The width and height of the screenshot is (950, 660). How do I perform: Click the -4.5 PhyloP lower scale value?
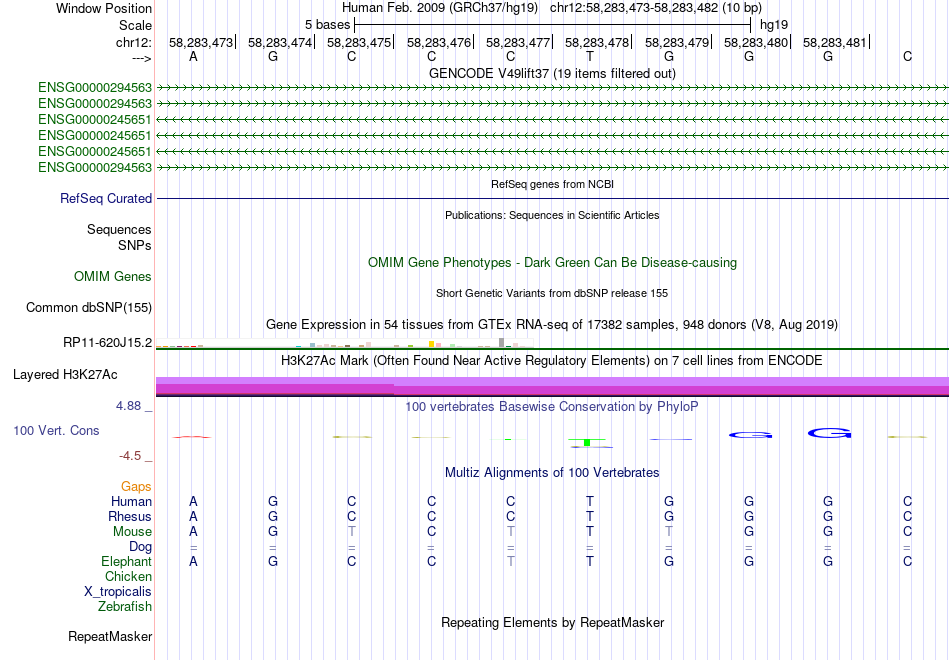(130, 456)
